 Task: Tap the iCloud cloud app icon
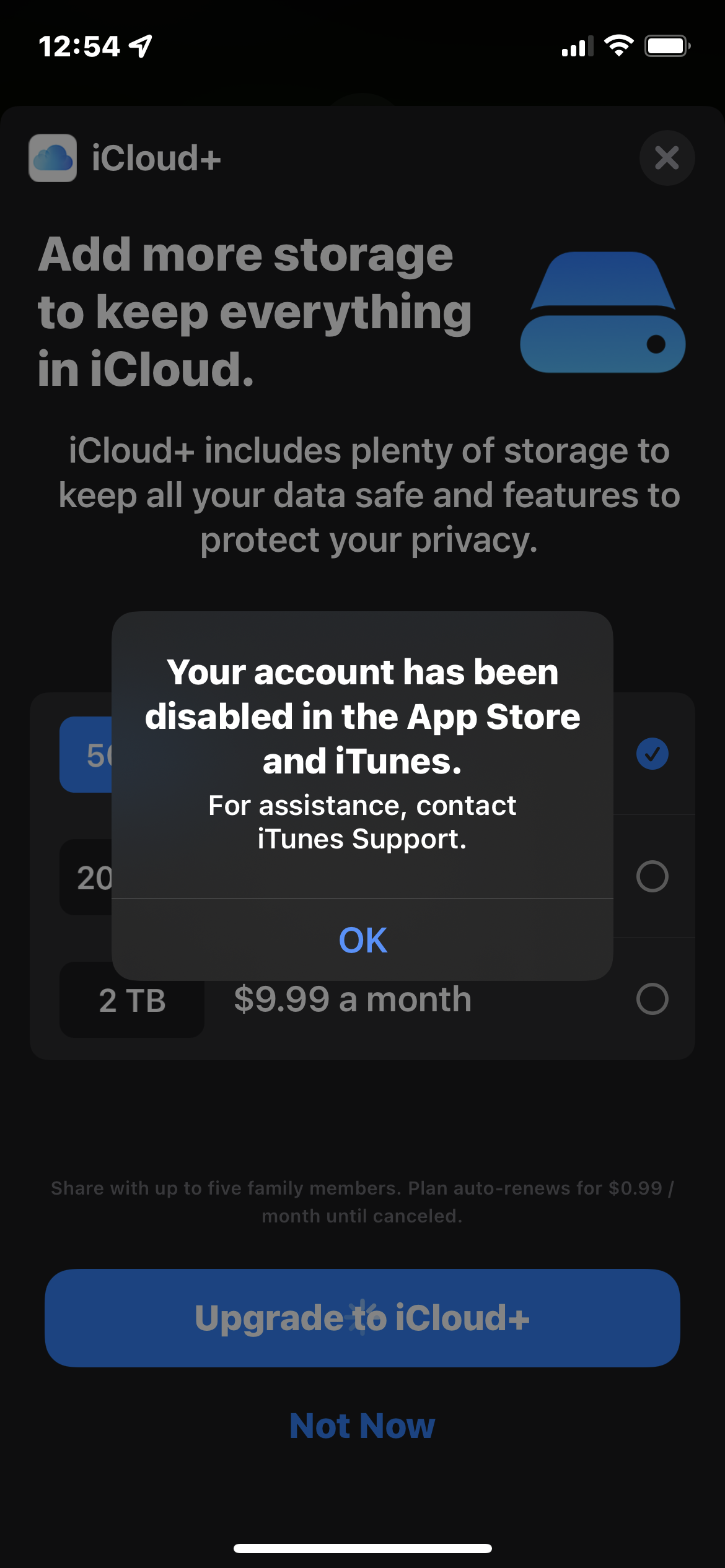tap(53, 158)
